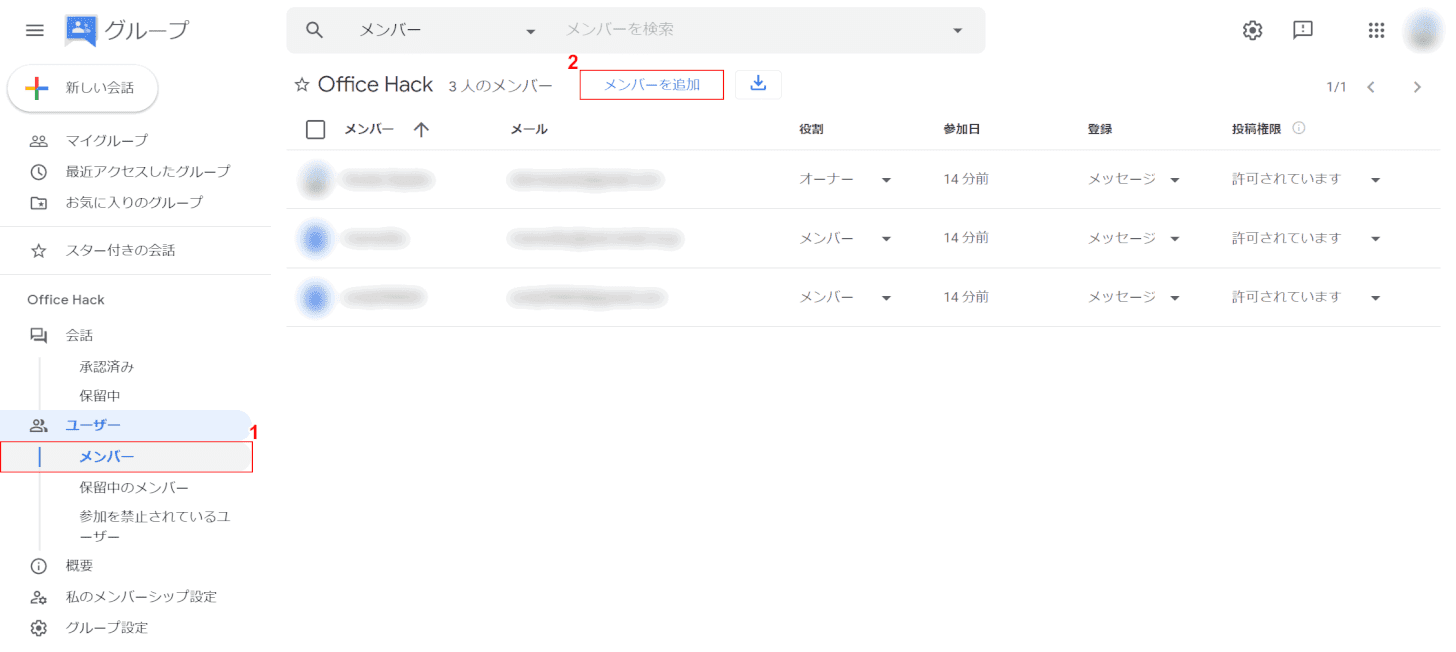Image resolution: width=1456 pixels, height=652 pixels.
Task: Export the member list download icon
Action: tap(758, 85)
